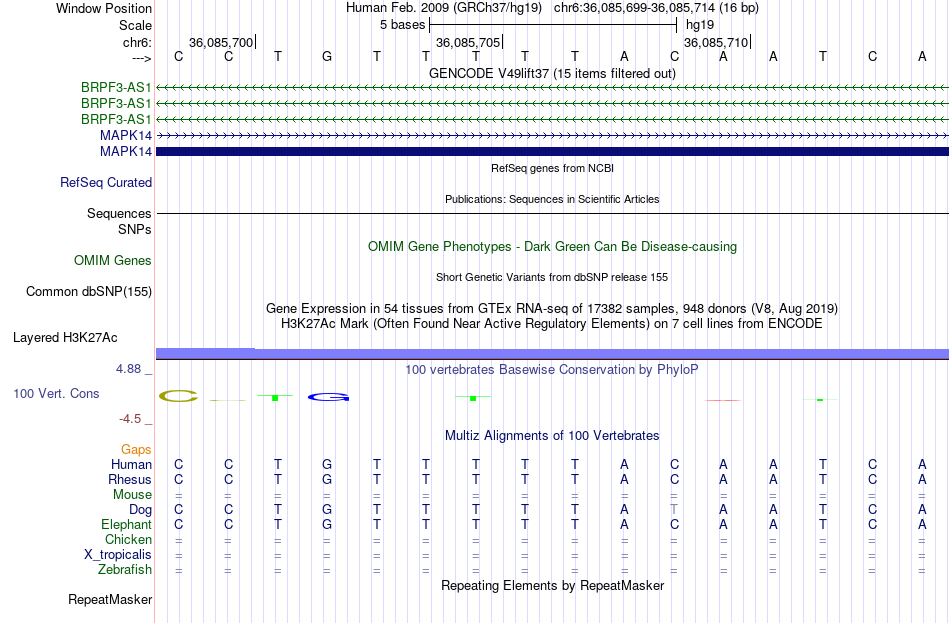Click the chr6:36,085,699-36,085,714 (16 bp) position text
Image resolution: width=950 pixels, height=623 pixels.
click(x=656, y=8)
